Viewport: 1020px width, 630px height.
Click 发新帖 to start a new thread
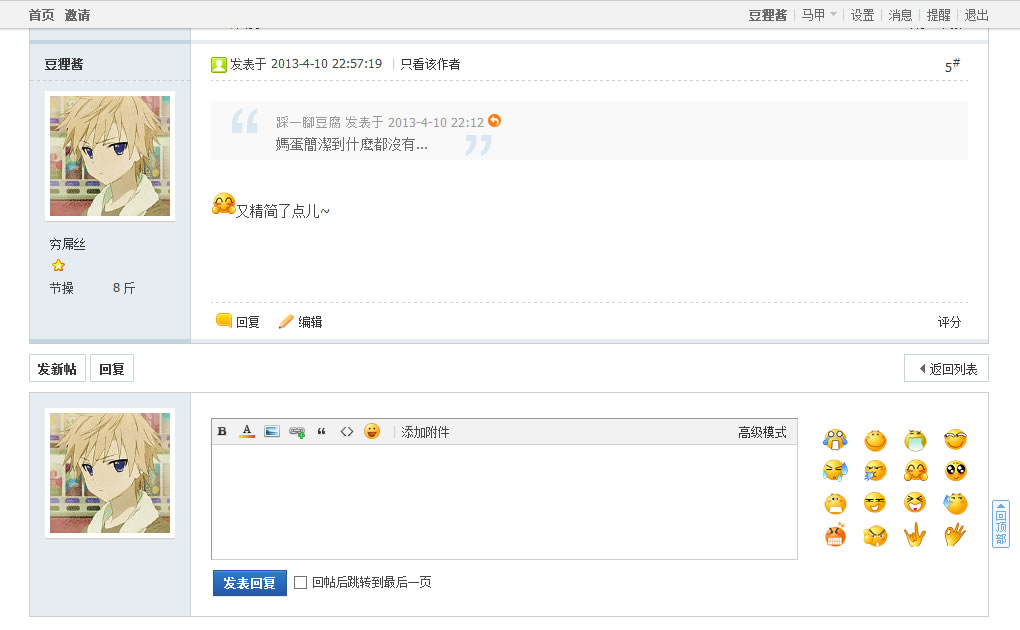coord(57,369)
